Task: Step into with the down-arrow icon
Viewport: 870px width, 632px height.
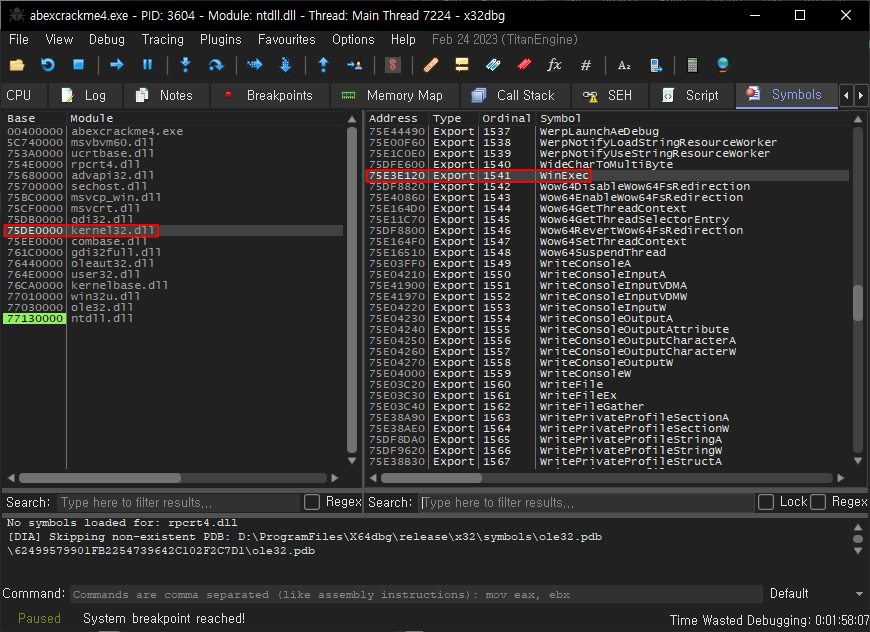Action: point(185,65)
